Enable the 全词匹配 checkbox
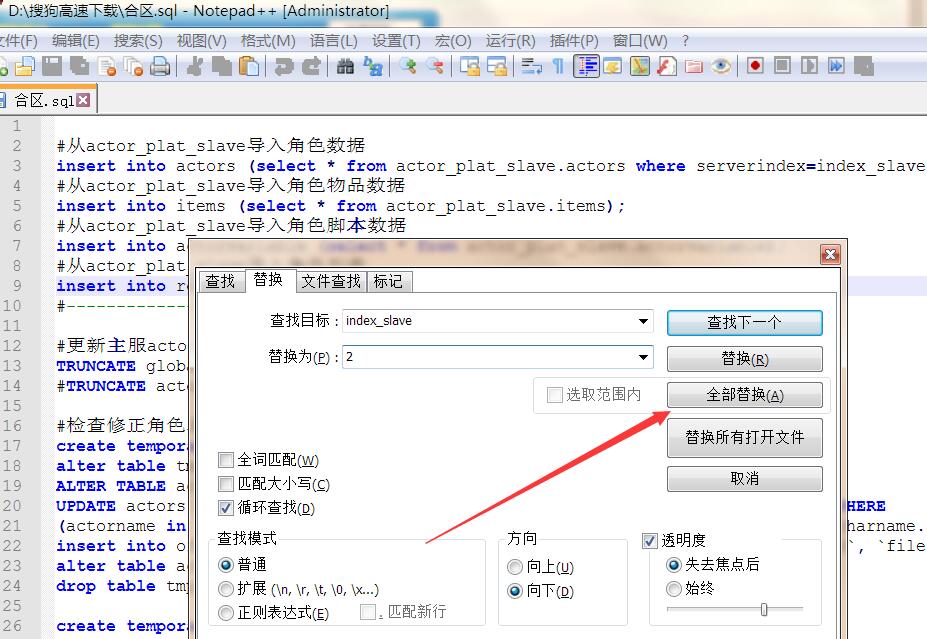 pyautogui.click(x=226, y=460)
